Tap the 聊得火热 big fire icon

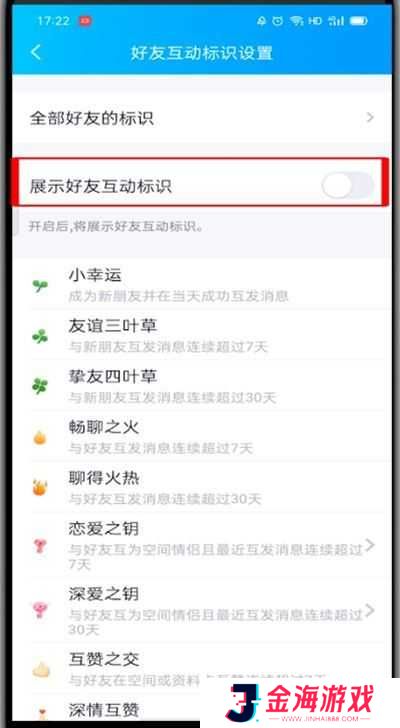[40, 488]
